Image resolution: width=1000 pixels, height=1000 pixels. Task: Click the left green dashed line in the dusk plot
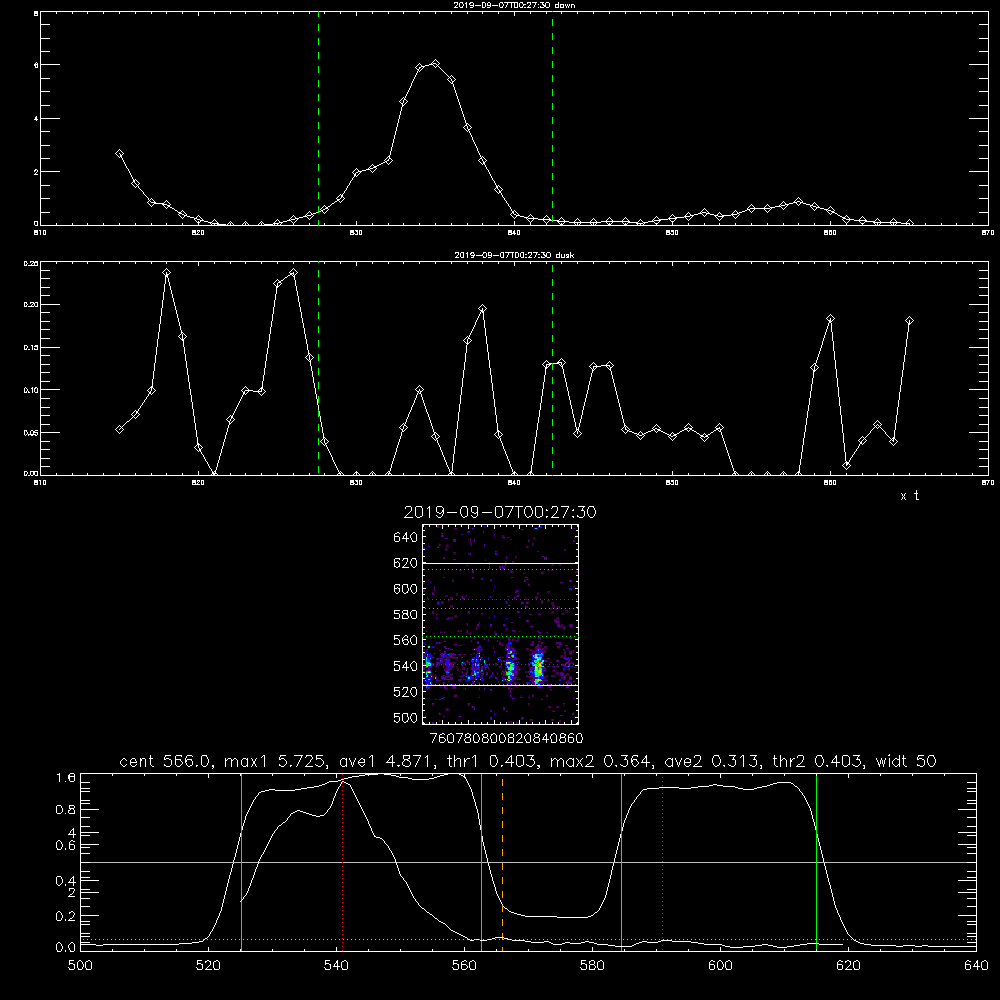click(x=318, y=369)
